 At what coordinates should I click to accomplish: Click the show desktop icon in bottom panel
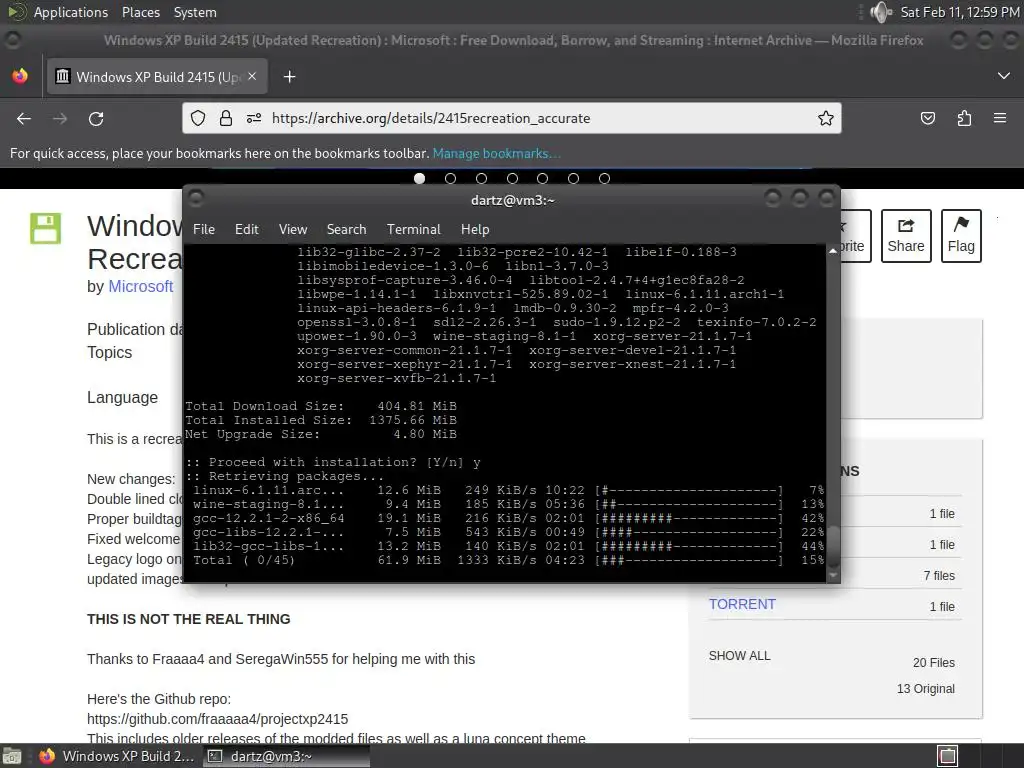(11, 756)
